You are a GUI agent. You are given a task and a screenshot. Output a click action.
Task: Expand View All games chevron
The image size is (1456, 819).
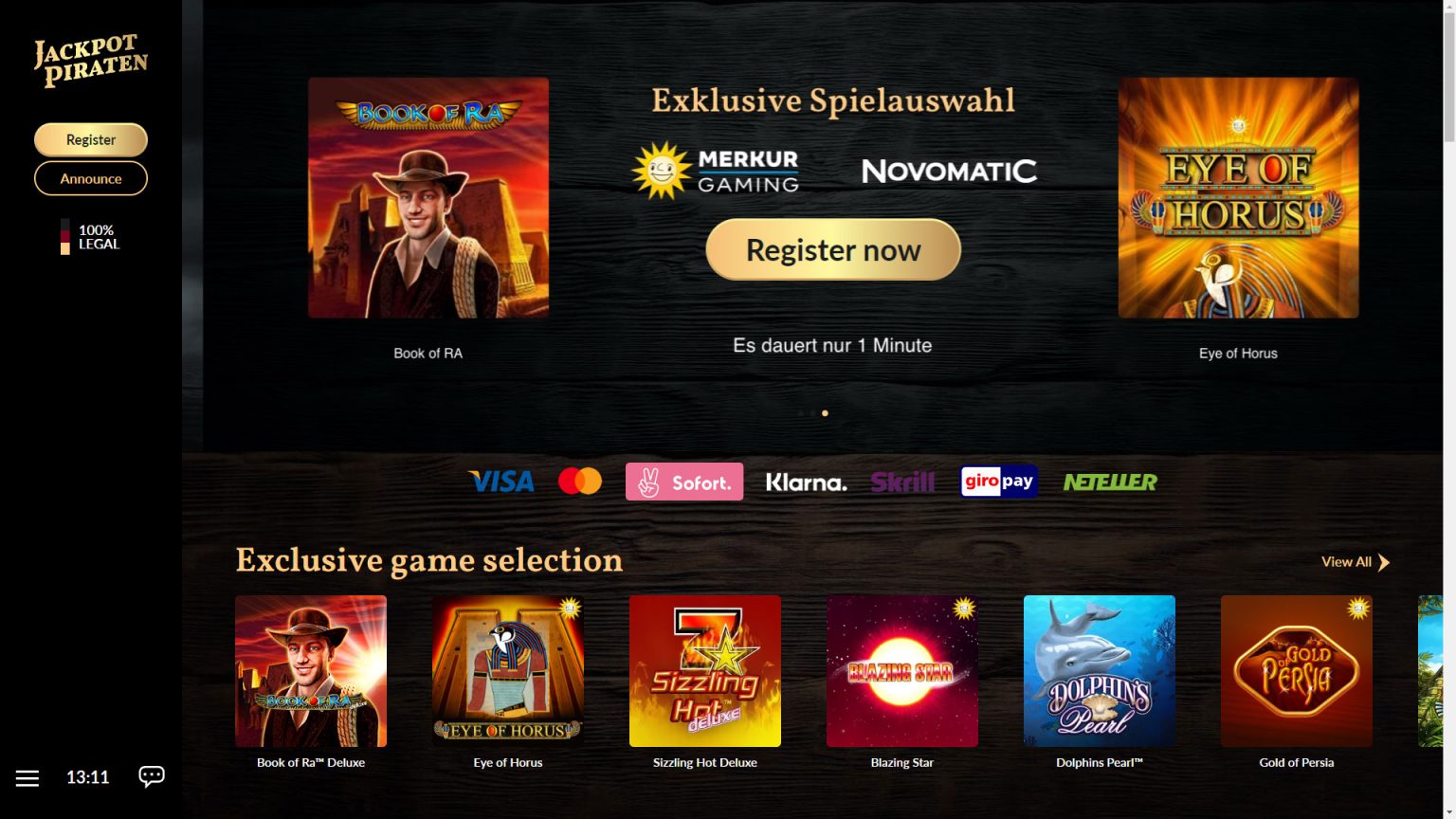[1384, 562]
